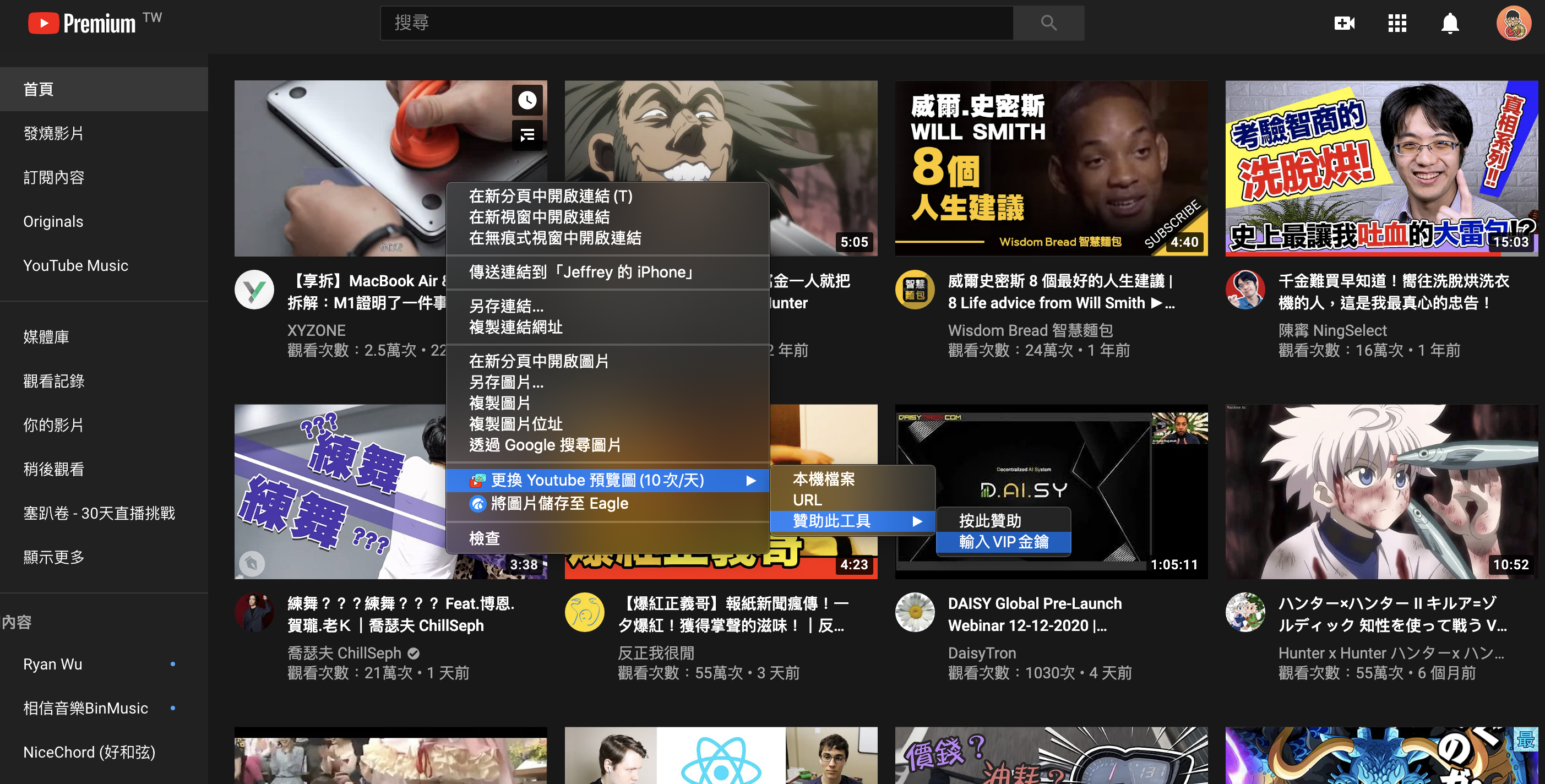Open title DAISY Global Pre-Launch Webinar
Screen dimensions: 1545x784
(x=1035, y=614)
